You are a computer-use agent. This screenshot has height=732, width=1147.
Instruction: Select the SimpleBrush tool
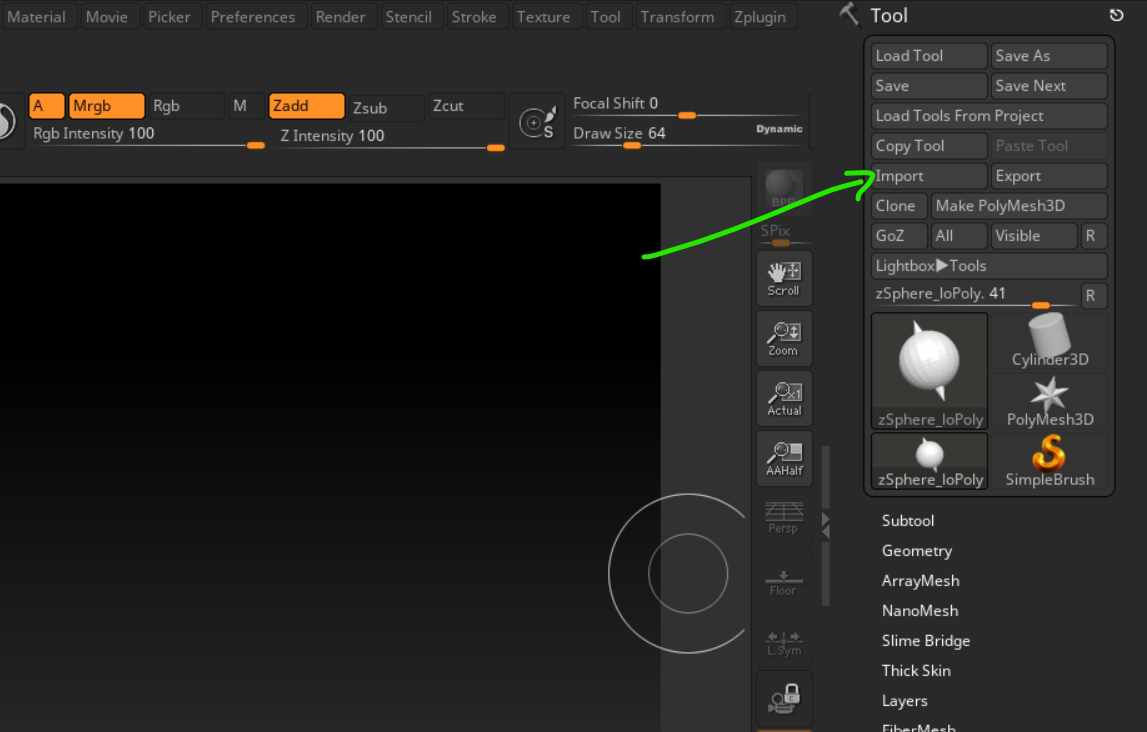[1050, 461]
